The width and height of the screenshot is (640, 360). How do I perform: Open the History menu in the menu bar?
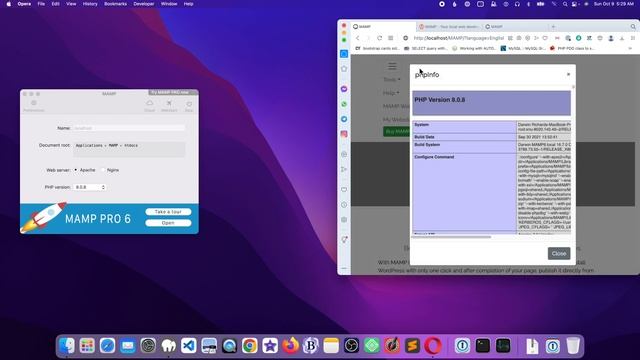click(x=90, y=4)
